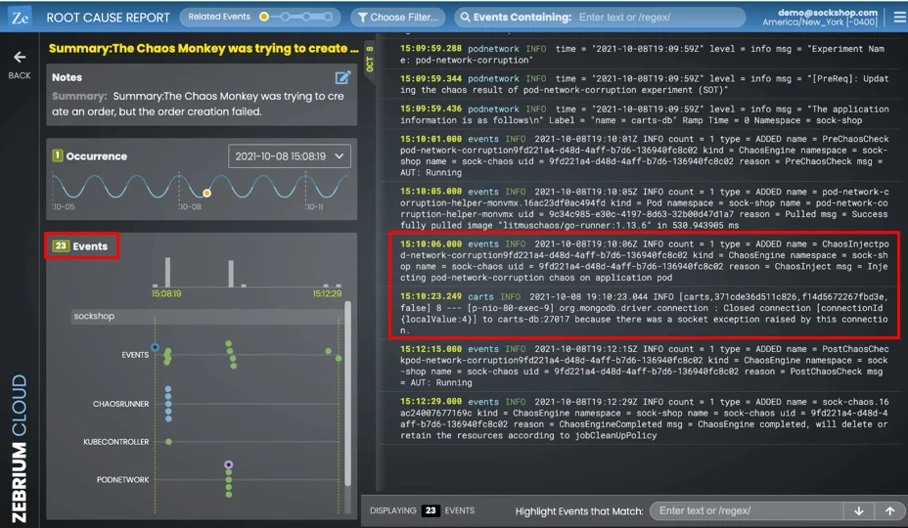This screenshot has height=528, width=908.
Task: Click the 15:12:29 histogram end label
Action: pos(327,294)
